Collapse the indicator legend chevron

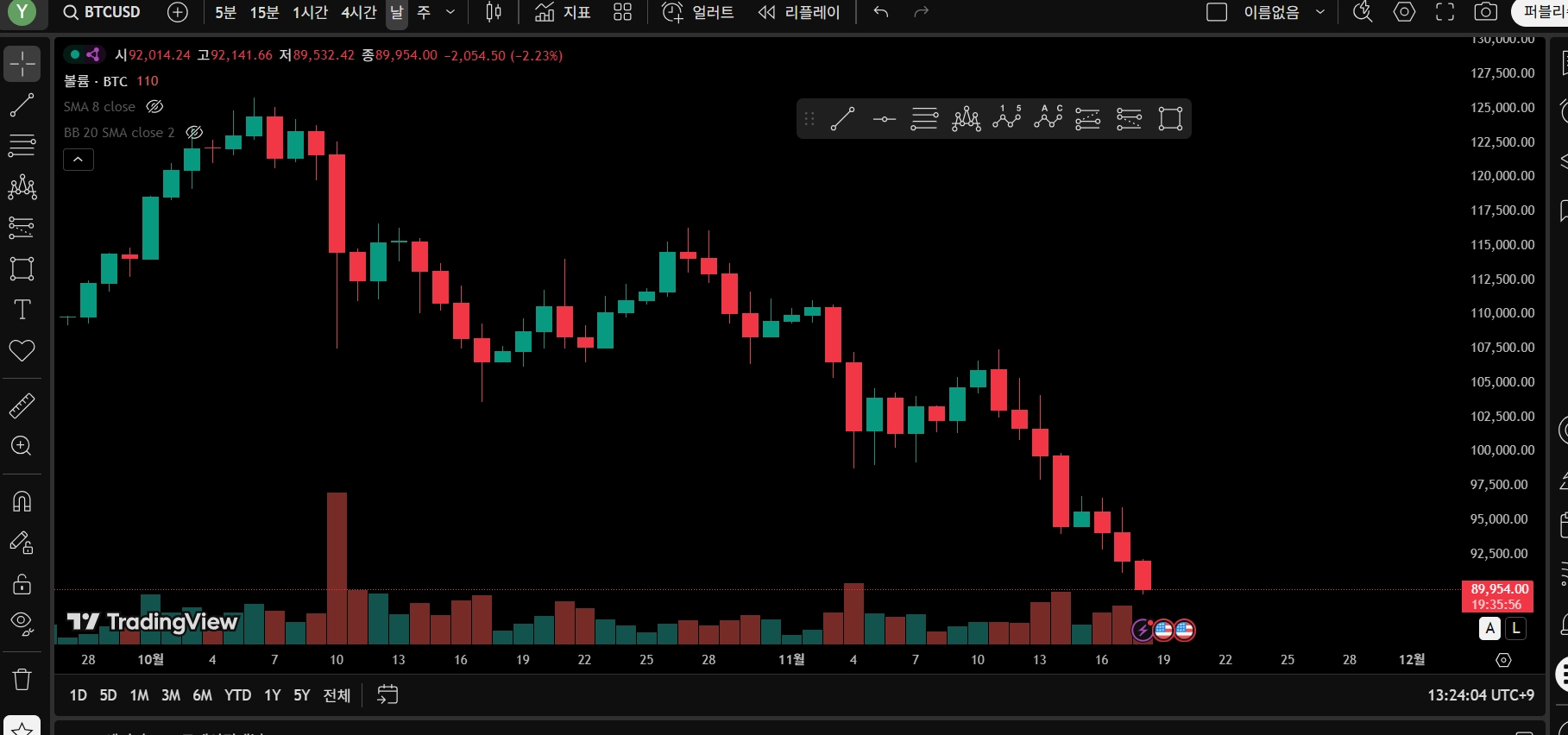click(x=78, y=160)
